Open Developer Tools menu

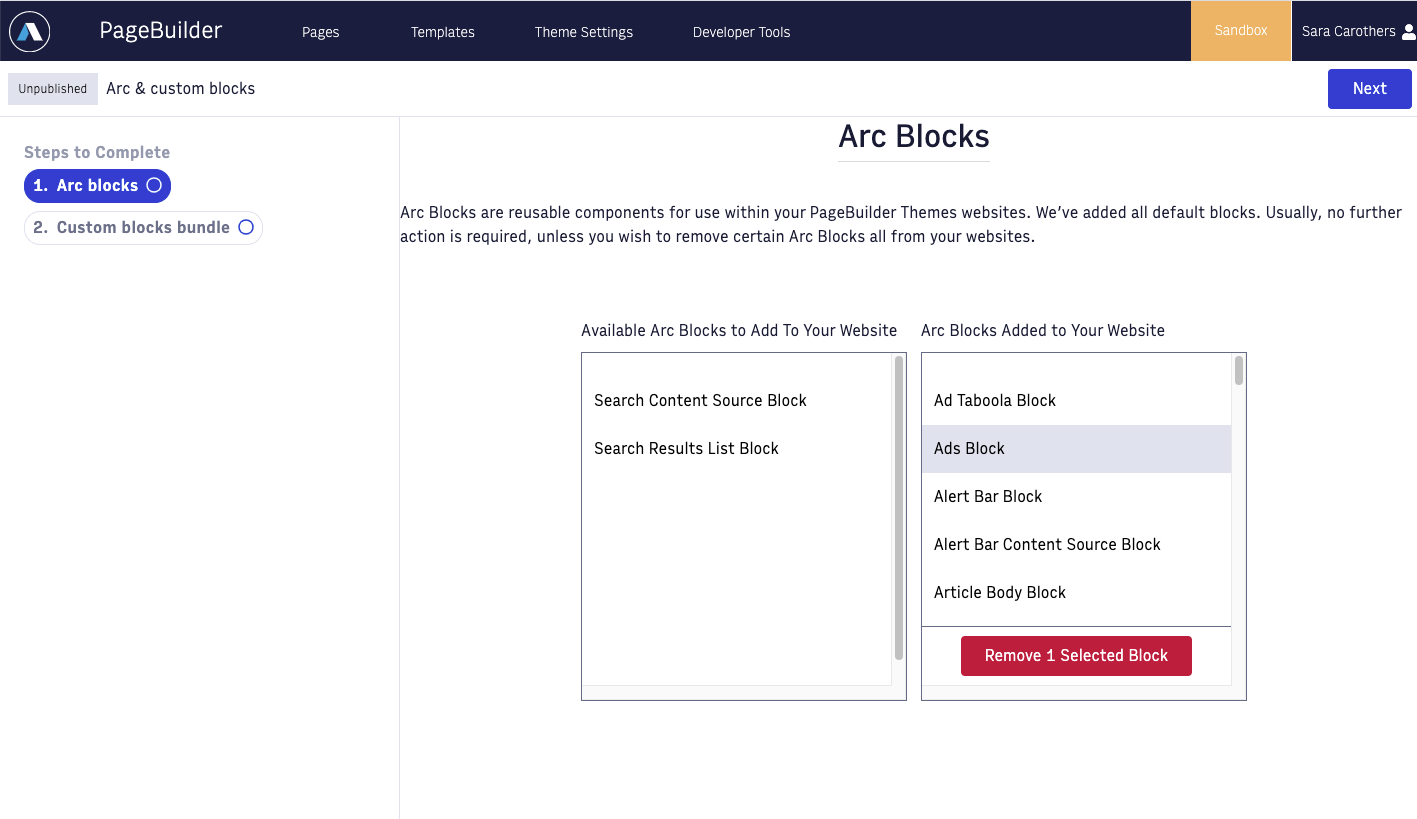pos(742,32)
